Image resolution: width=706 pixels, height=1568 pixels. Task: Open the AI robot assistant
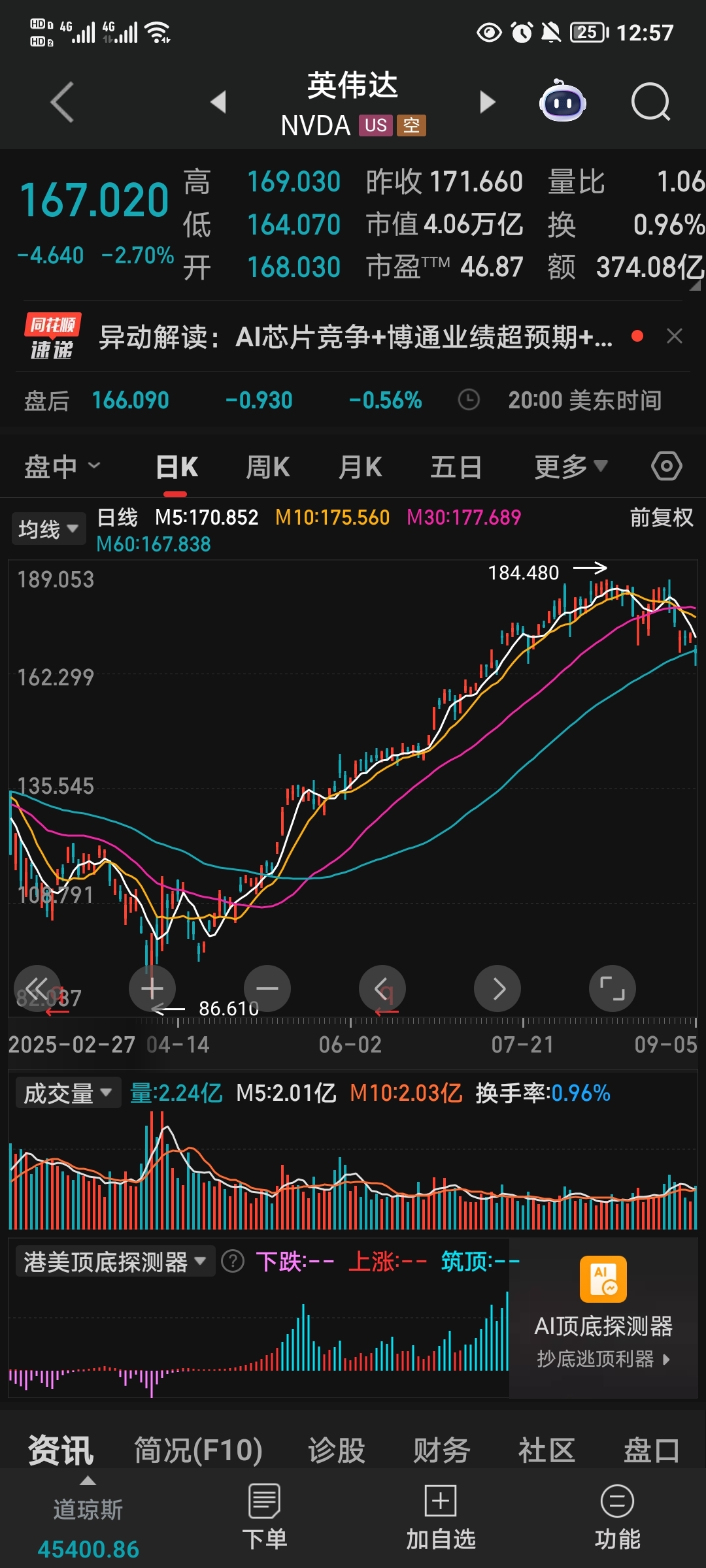[562, 101]
